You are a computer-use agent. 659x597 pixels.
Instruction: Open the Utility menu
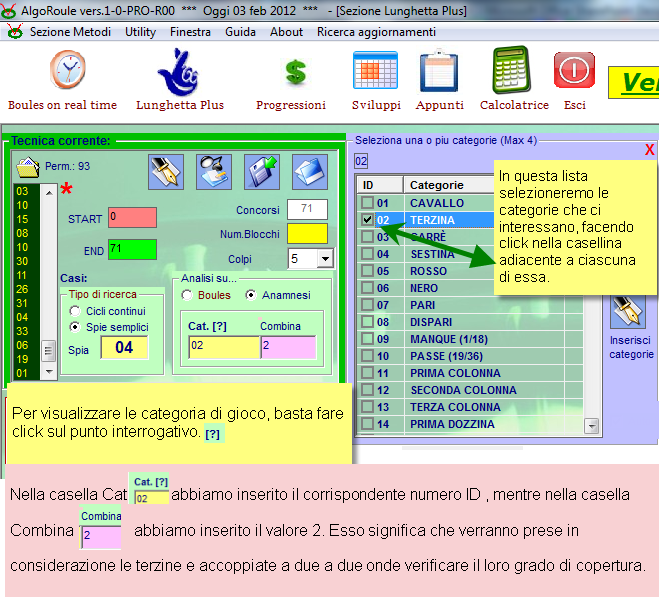(140, 32)
